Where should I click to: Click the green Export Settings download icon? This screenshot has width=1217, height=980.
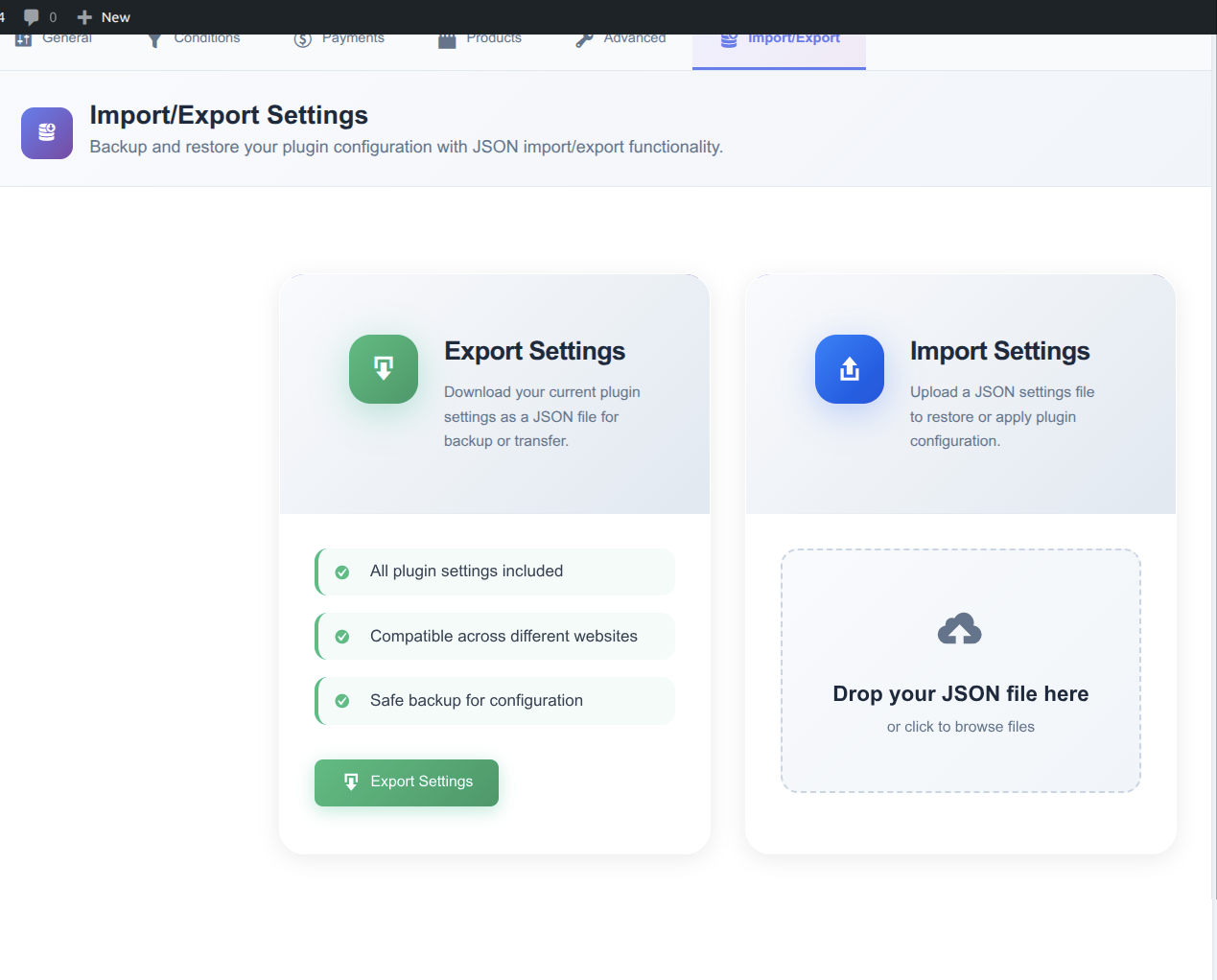(384, 369)
